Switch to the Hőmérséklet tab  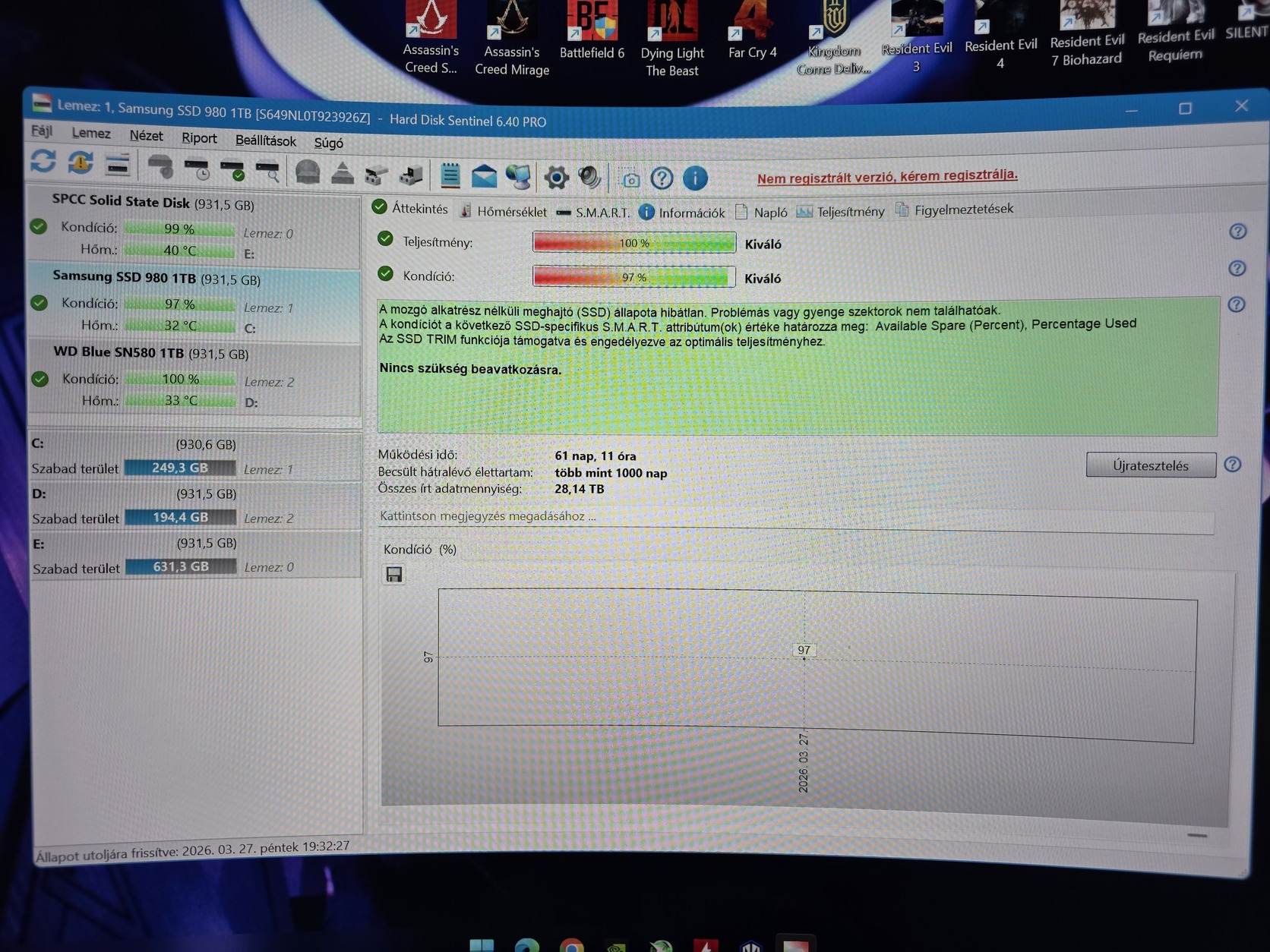(503, 211)
